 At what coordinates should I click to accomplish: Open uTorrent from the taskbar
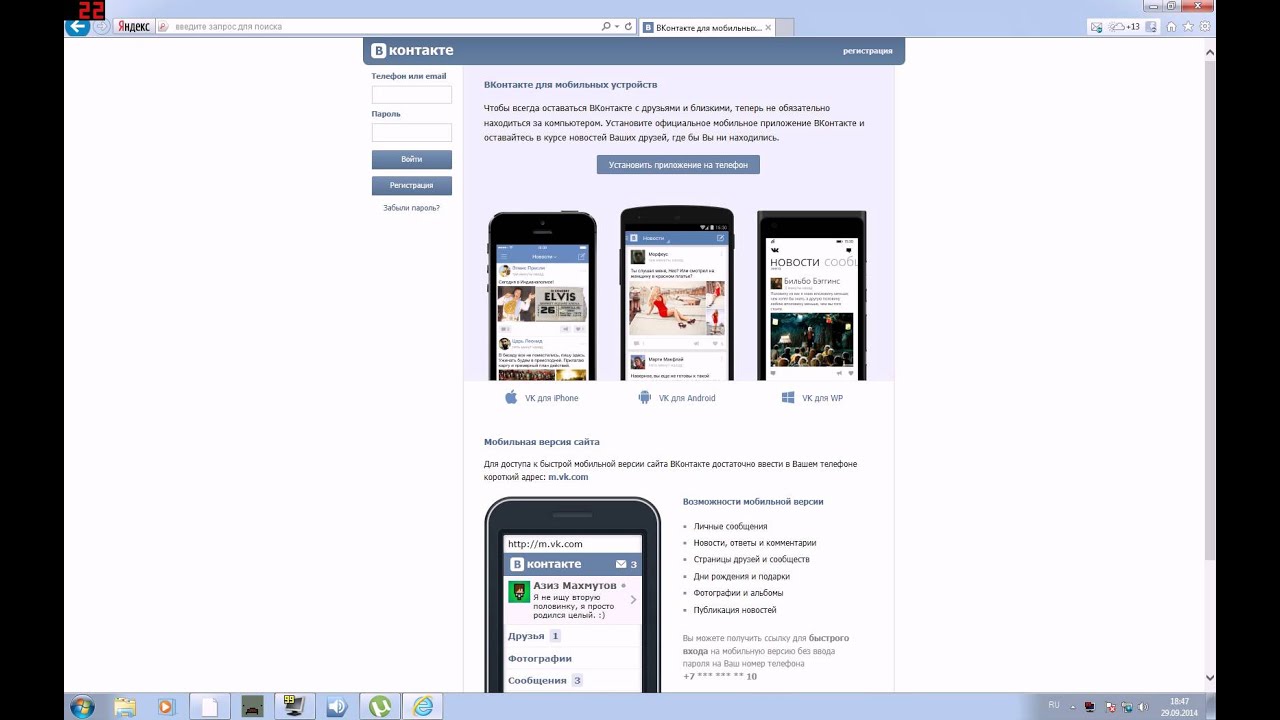pos(379,707)
